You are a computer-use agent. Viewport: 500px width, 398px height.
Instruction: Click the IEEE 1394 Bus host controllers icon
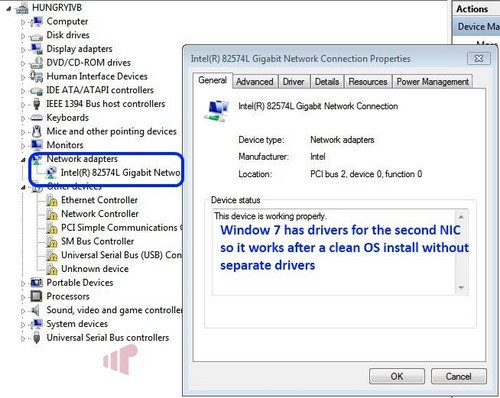pyautogui.click(x=37, y=104)
